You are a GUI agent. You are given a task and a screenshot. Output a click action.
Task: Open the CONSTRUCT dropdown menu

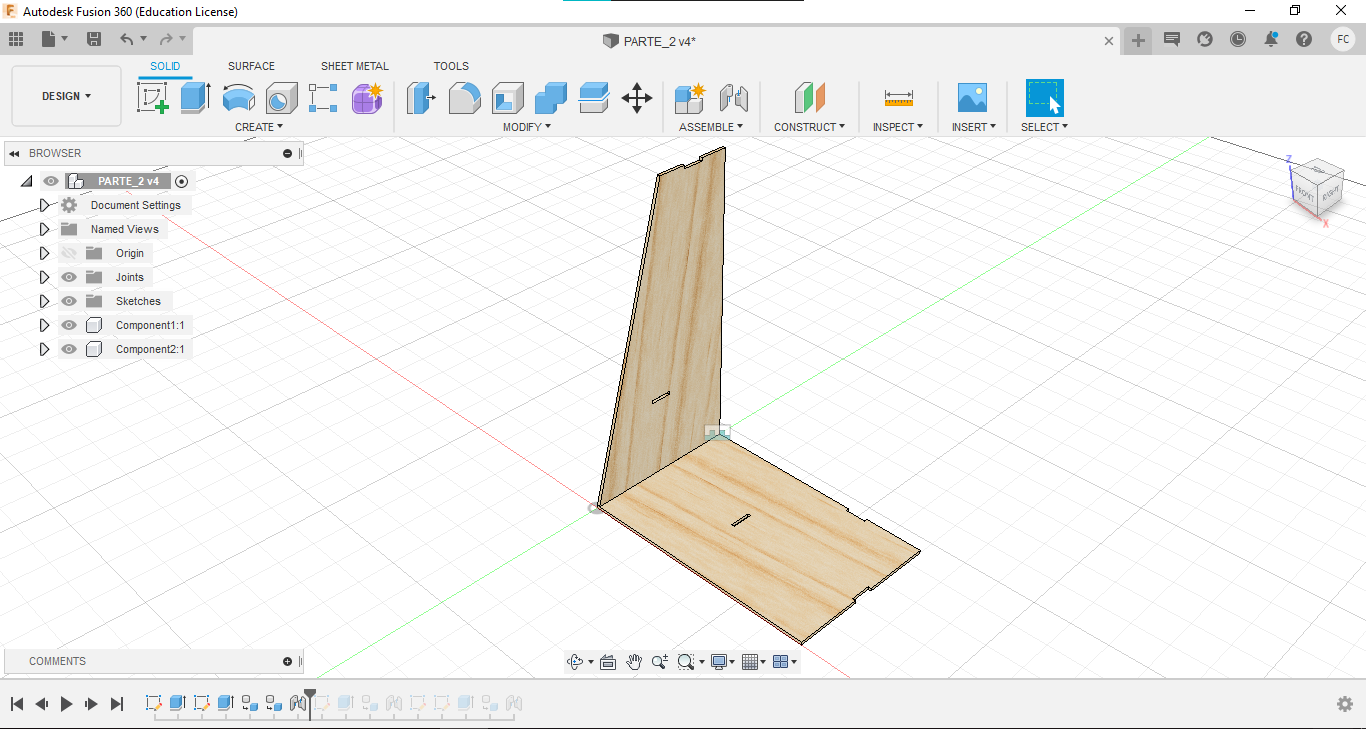(809, 127)
